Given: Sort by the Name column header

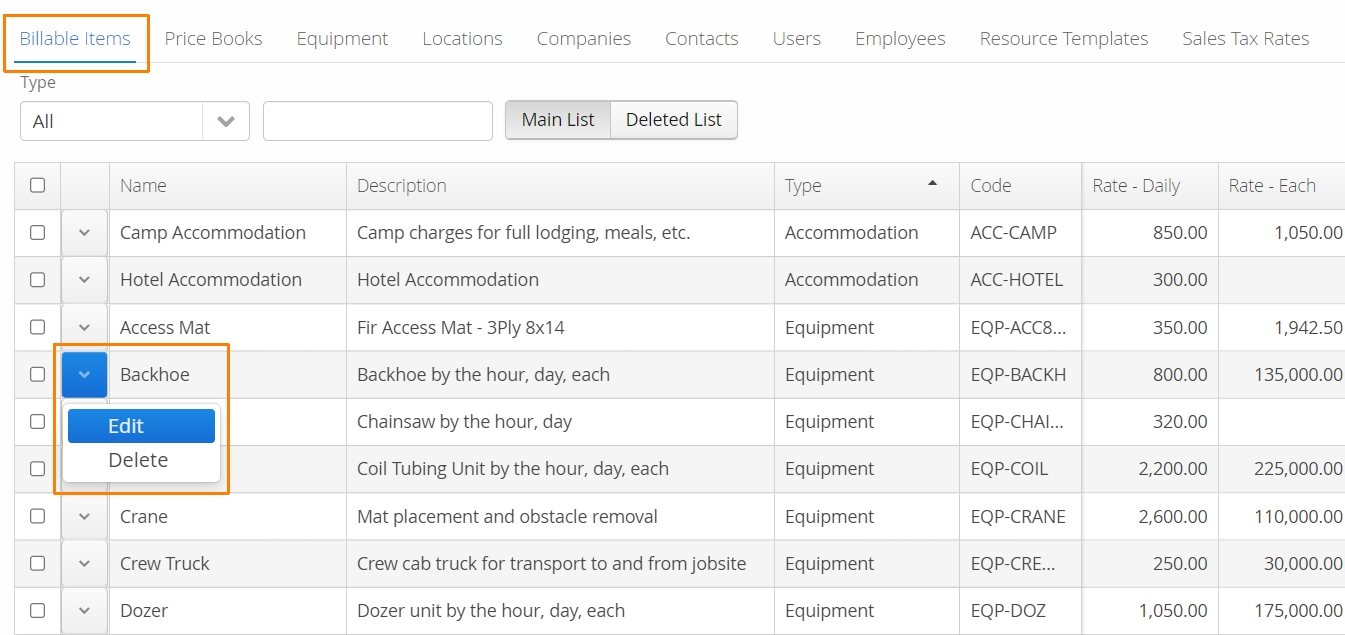Looking at the screenshot, I should pos(228,186).
